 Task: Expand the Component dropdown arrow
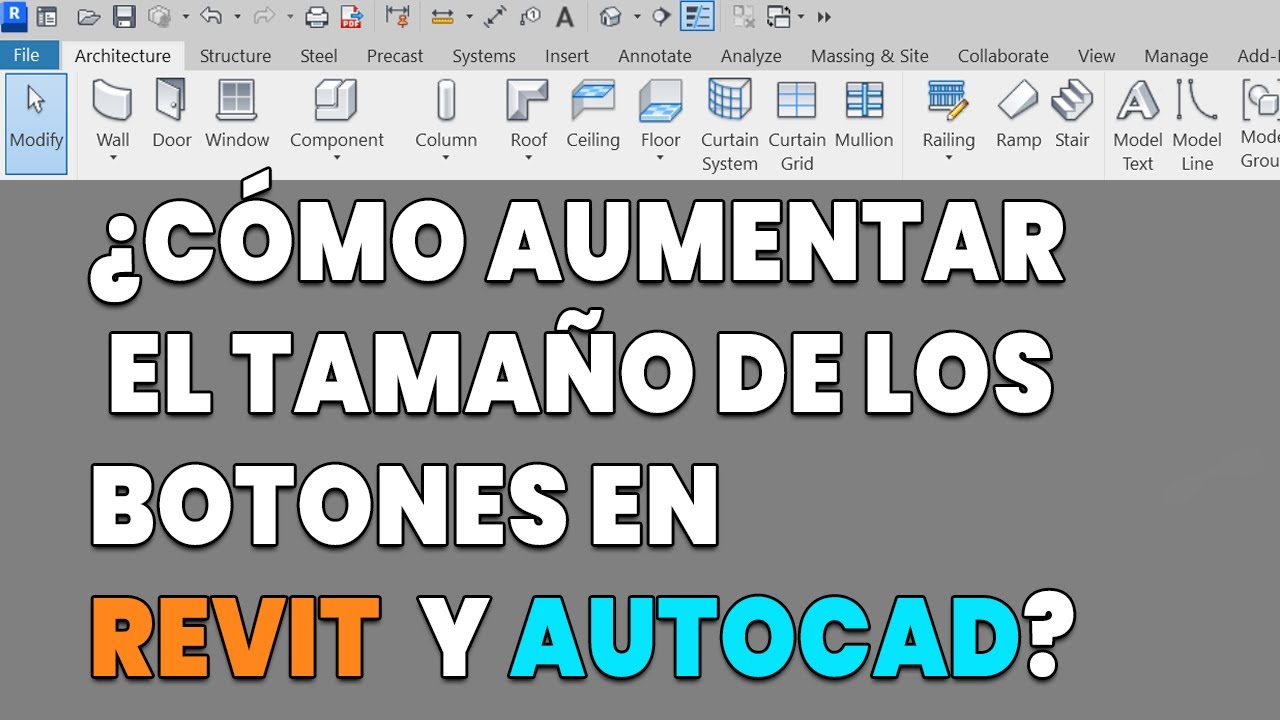pos(337,158)
